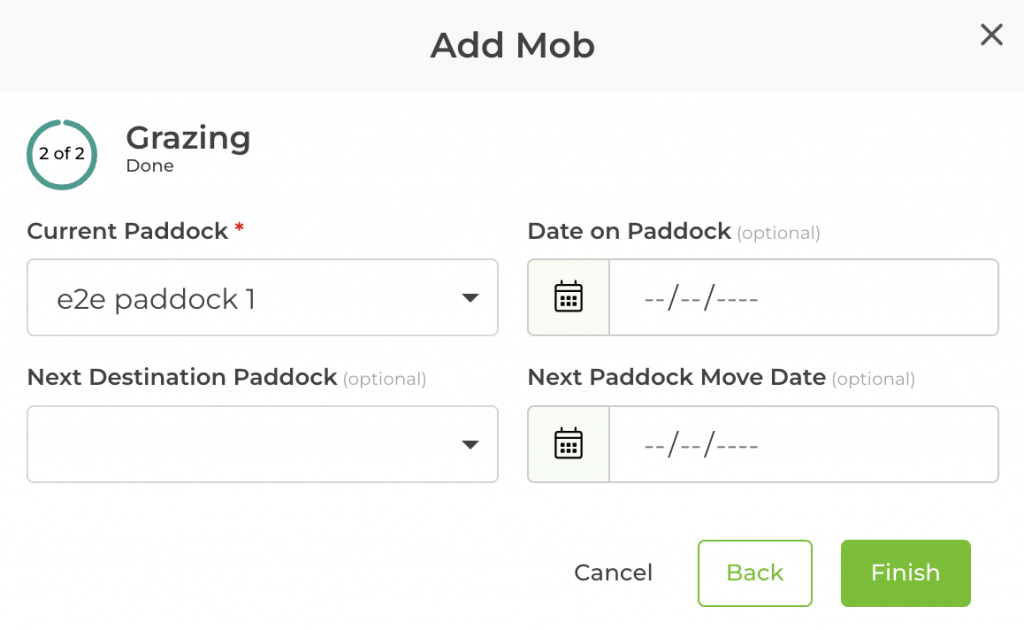Image resolution: width=1024 pixels, height=630 pixels.
Task: Open calendar picker for Date on Paddock
Action: click(x=568, y=298)
